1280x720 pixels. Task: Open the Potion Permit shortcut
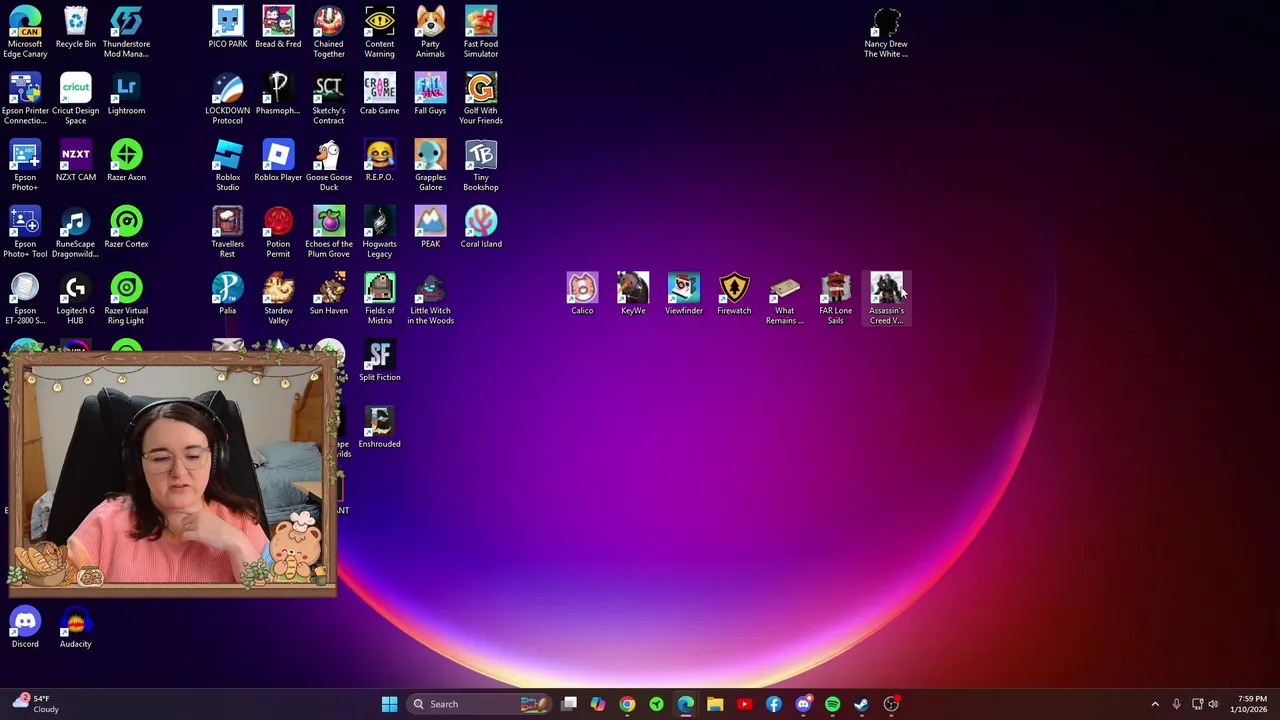tap(278, 232)
